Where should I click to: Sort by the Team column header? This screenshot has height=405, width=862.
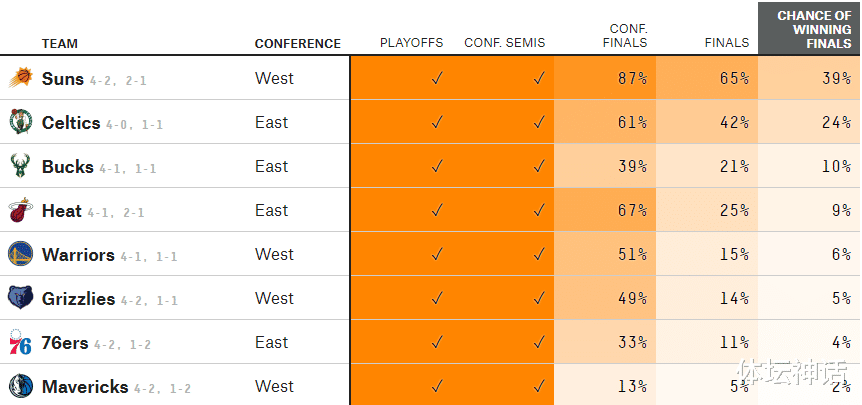[59, 43]
